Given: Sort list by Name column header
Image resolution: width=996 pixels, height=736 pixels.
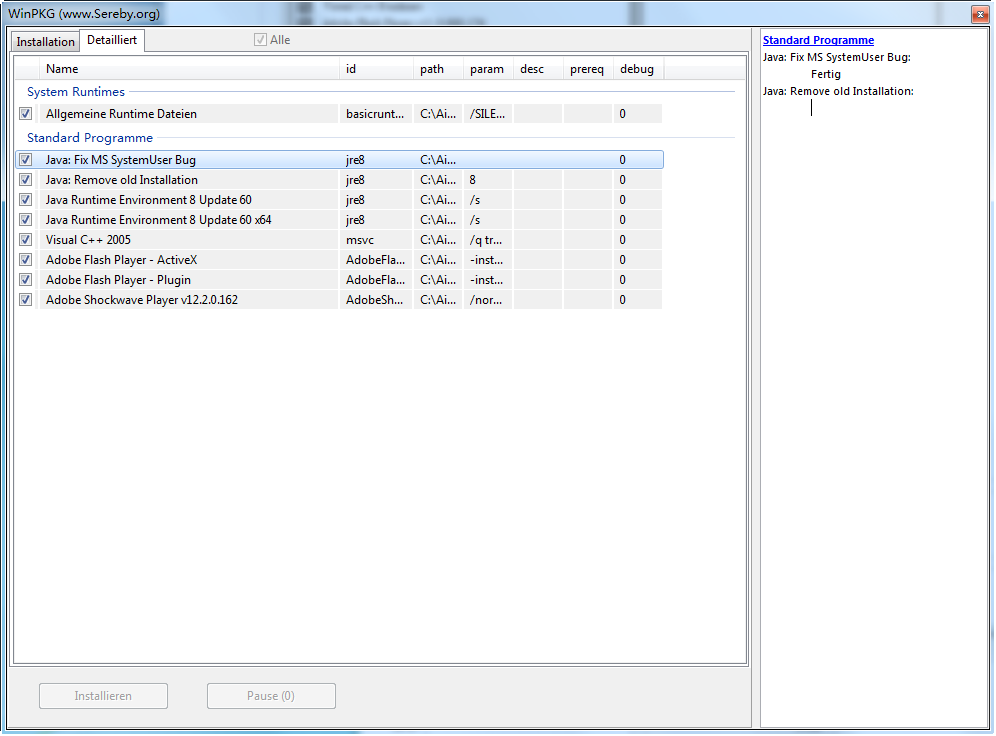Looking at the screenshot, I should pyautogui.click(x=190, y=69).
